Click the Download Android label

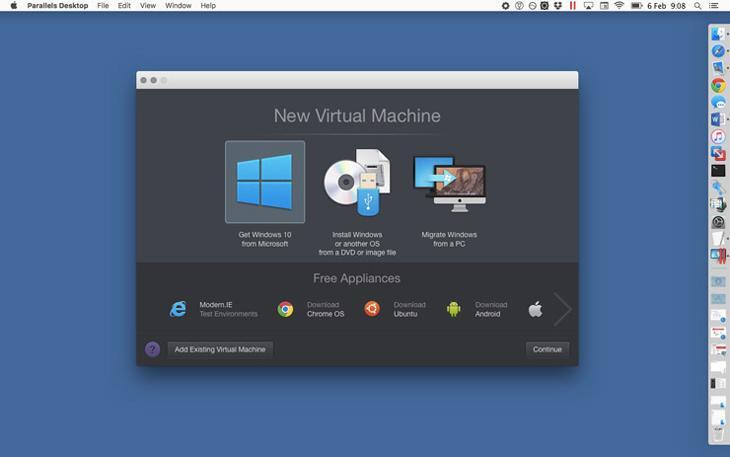[x=491, y=309]
